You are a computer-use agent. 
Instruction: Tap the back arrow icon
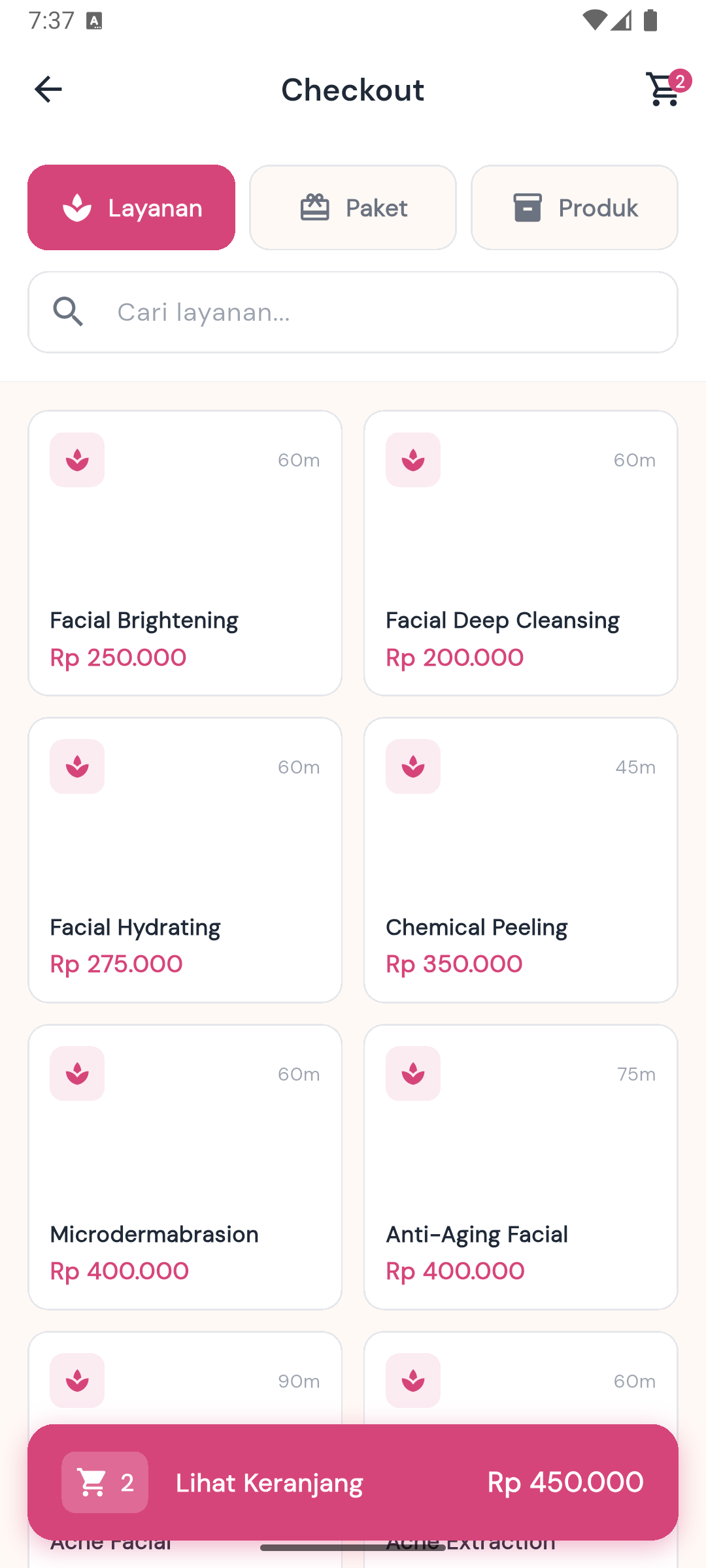[48, 90]
